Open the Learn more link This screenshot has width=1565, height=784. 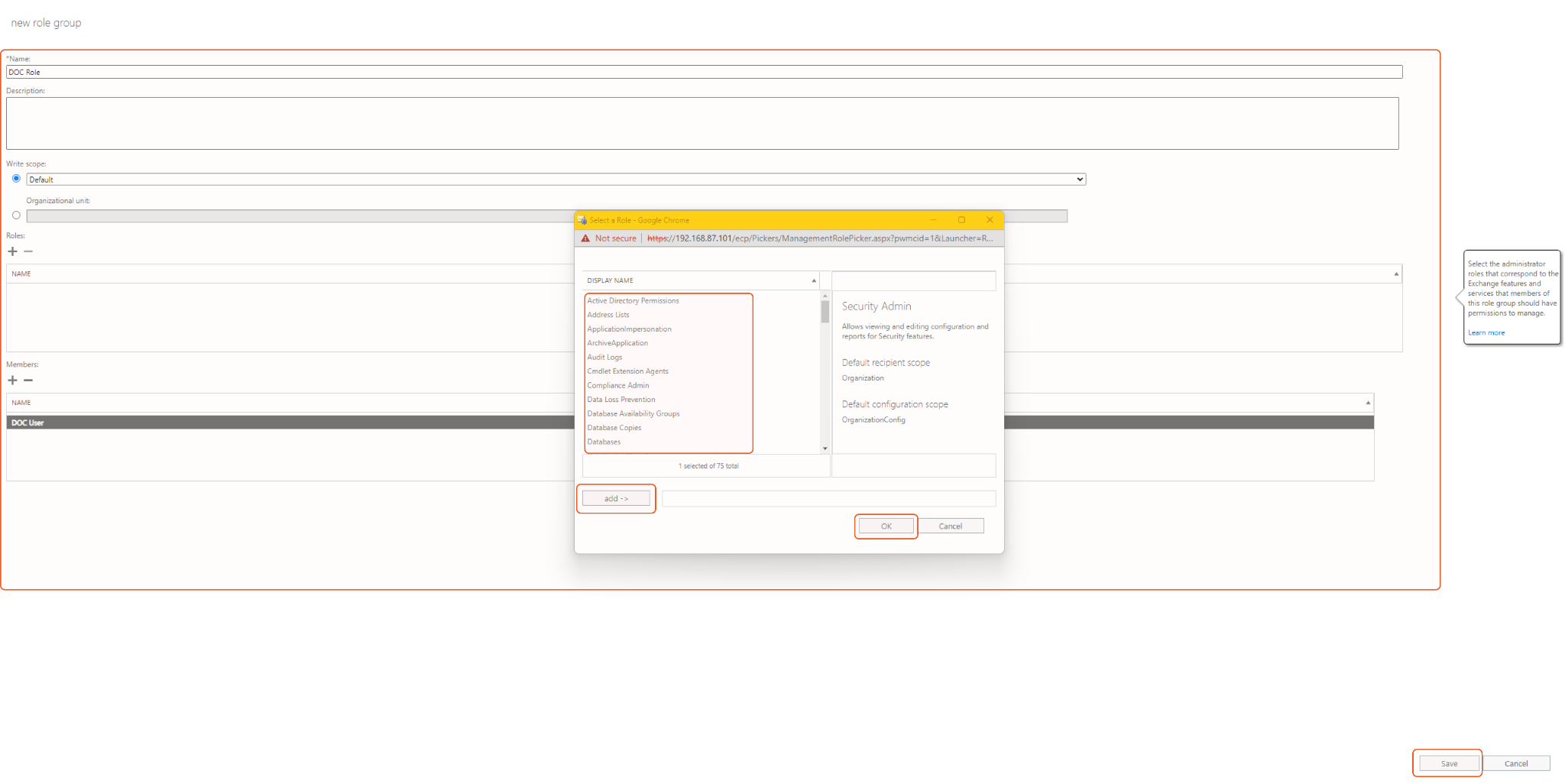[1486, 333]
